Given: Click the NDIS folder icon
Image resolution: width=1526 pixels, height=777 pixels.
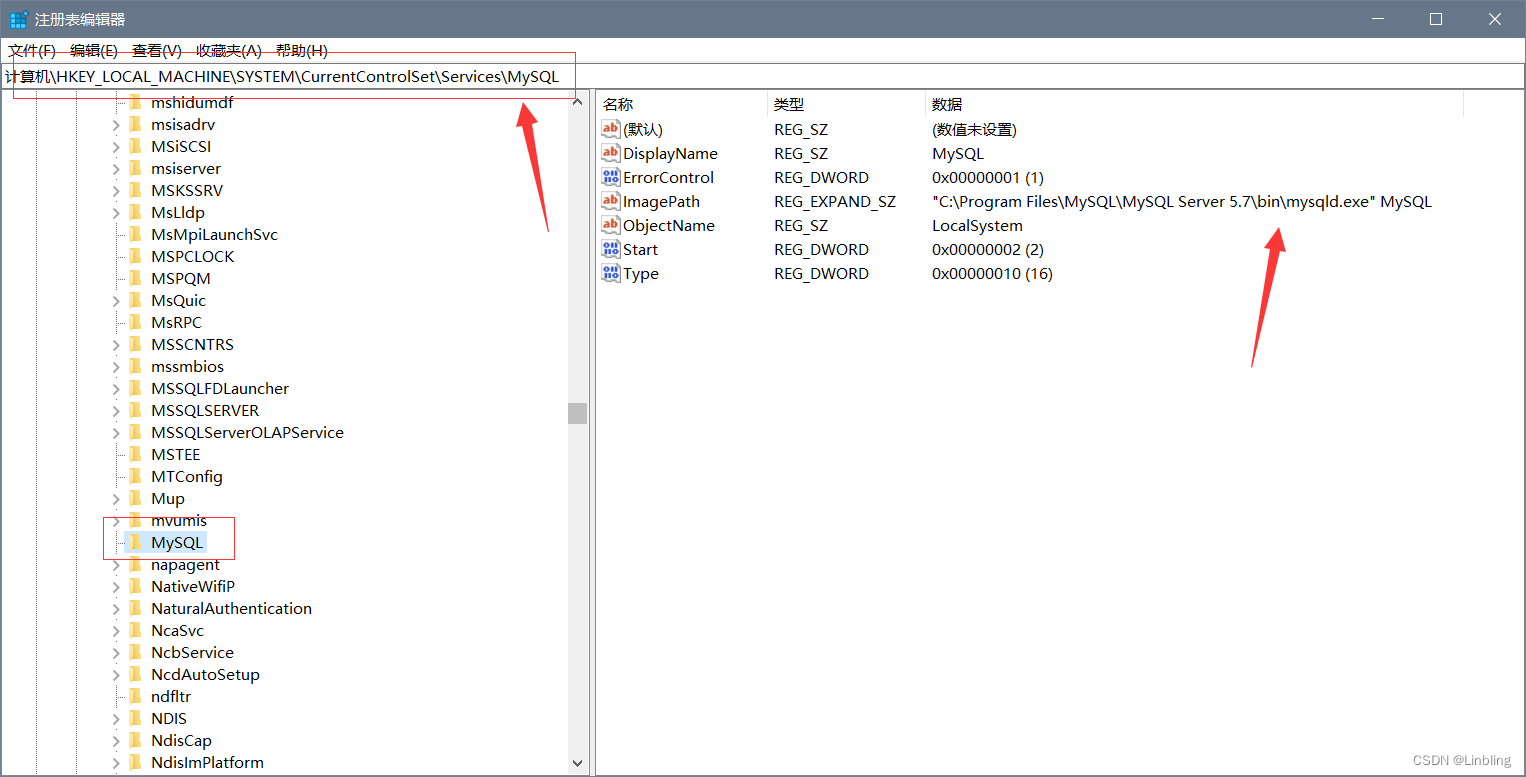Looking at the screenshot, I should point(135,718).
